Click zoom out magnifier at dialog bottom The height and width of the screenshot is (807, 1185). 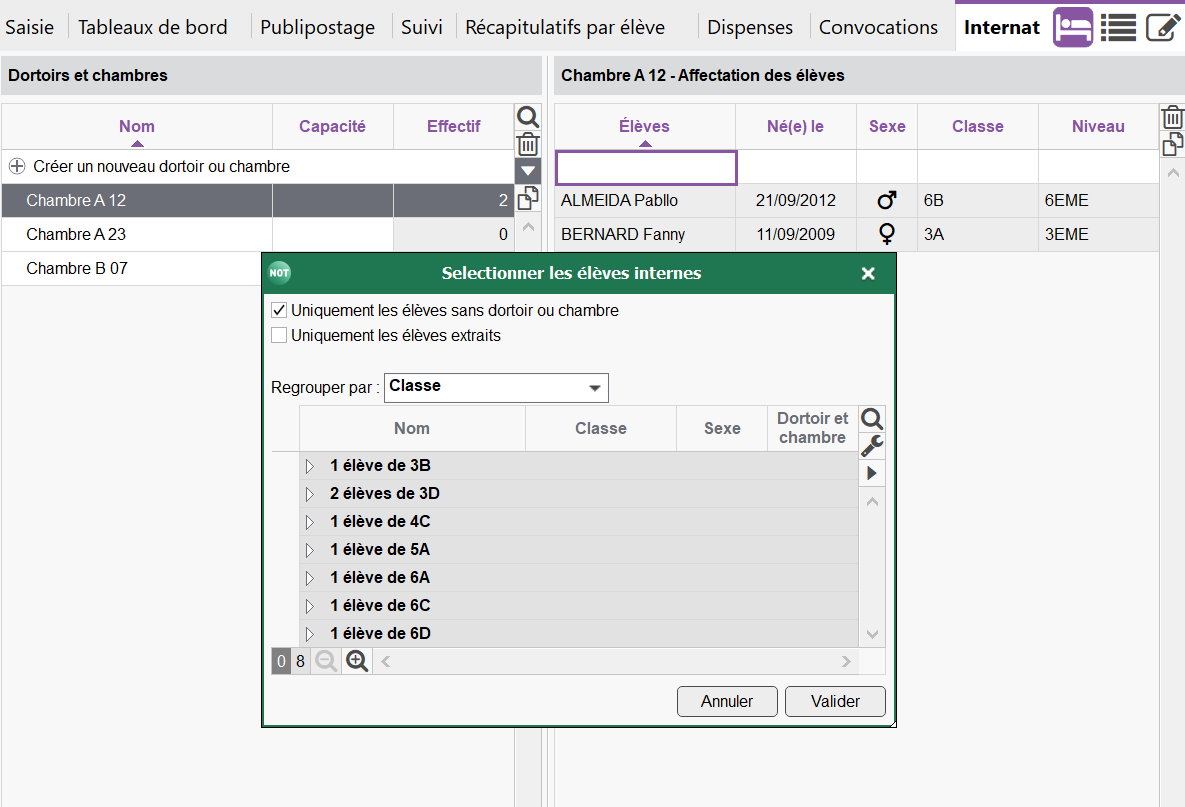pyautogui.click(x=326, y=661)
